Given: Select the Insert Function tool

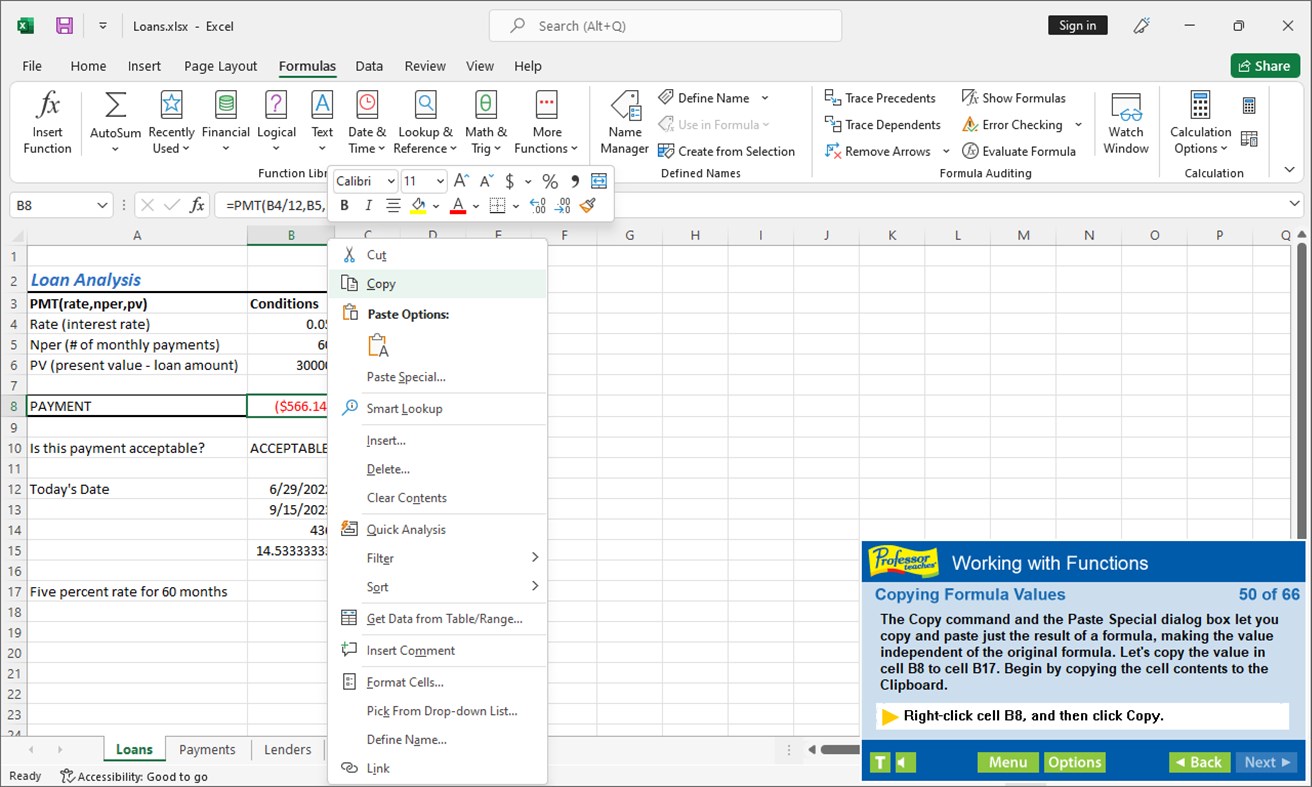Looking at the screenshot, I should (x=47, y=120).
